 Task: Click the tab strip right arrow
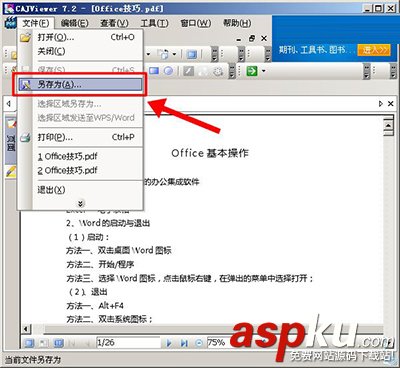point(381,104)
